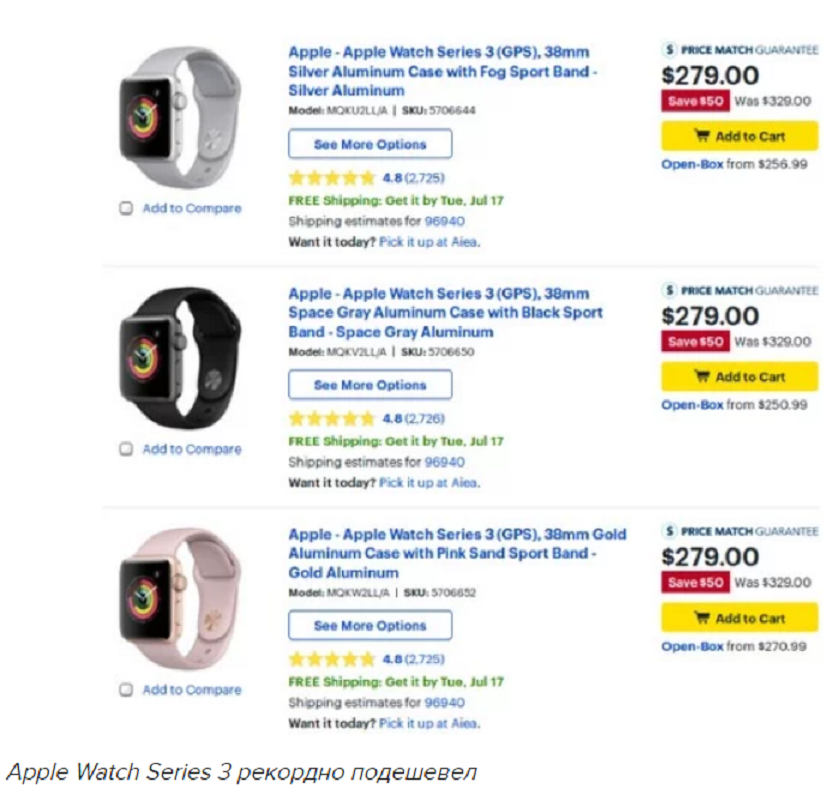View the Gold Pink Sand watch image
This screenshot has width=825, height=794.
[180, 595]
